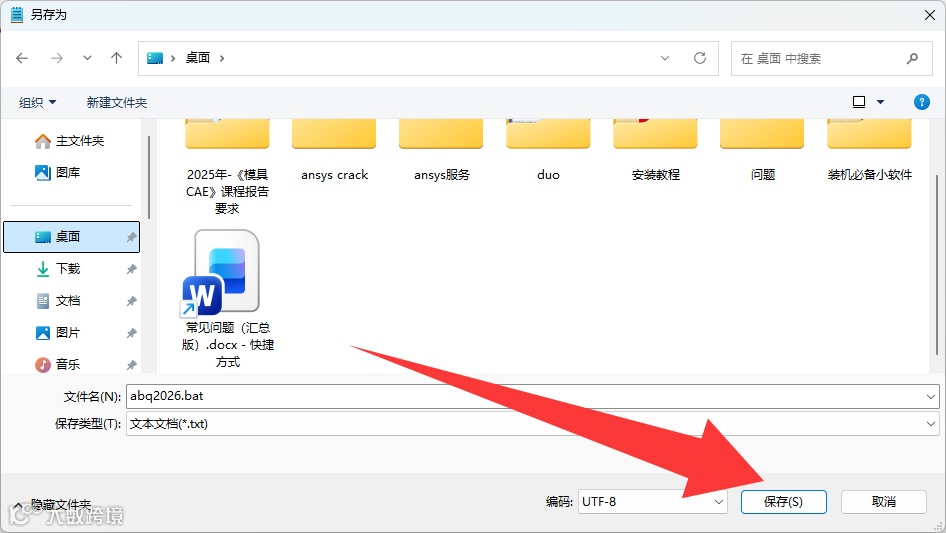Open the 组织 menu
The height and width of the screenshot is (533, 946).
(37, 103)
